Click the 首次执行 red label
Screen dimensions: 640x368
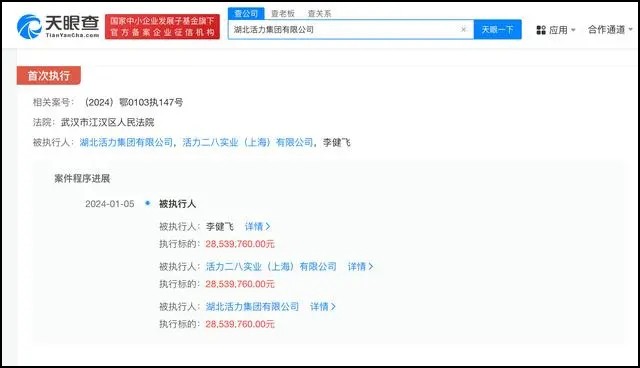tap(49, 75)
